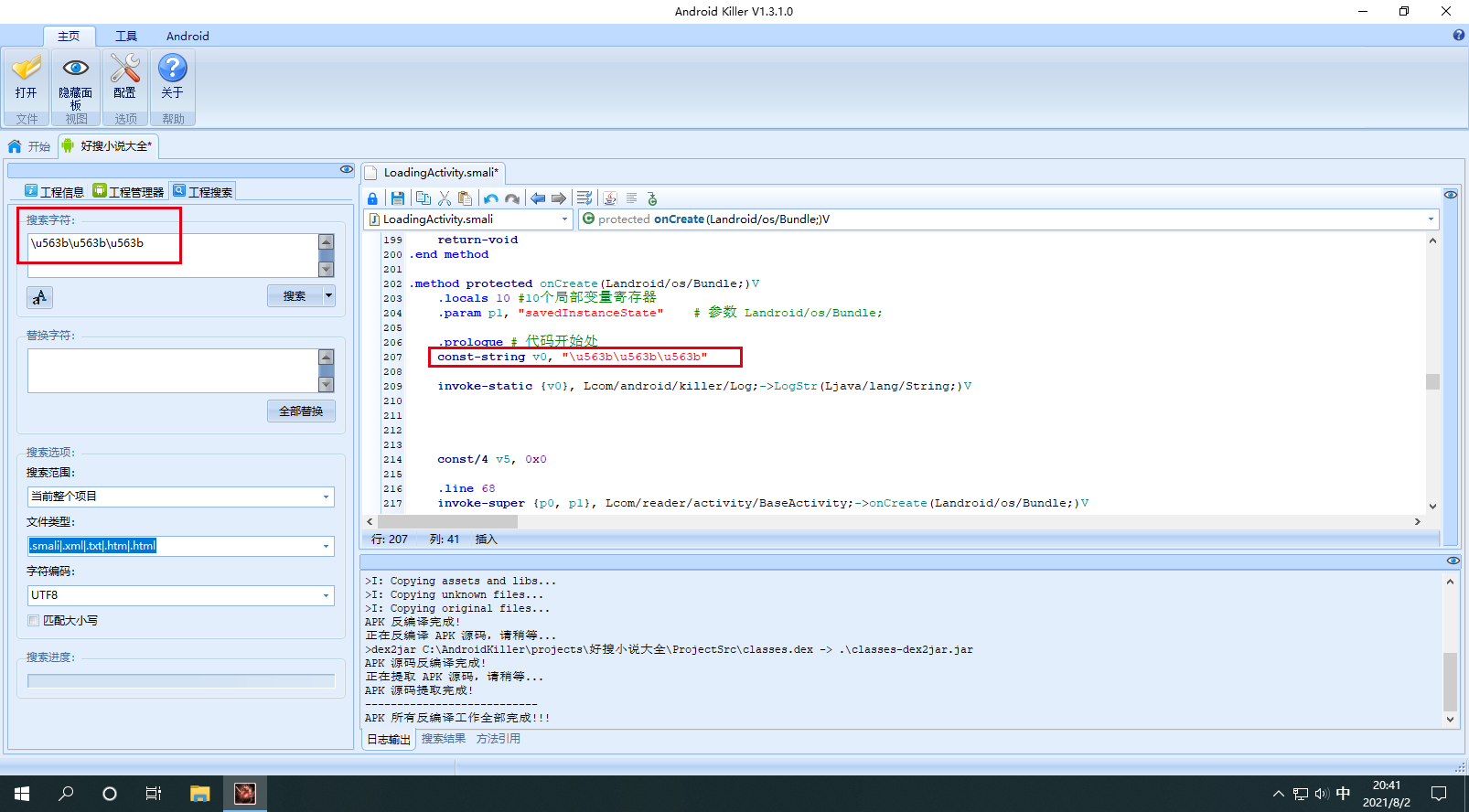Switch to 日志输出 log tab
Viewport: 1469px width, 812px height.
(389, 739)
